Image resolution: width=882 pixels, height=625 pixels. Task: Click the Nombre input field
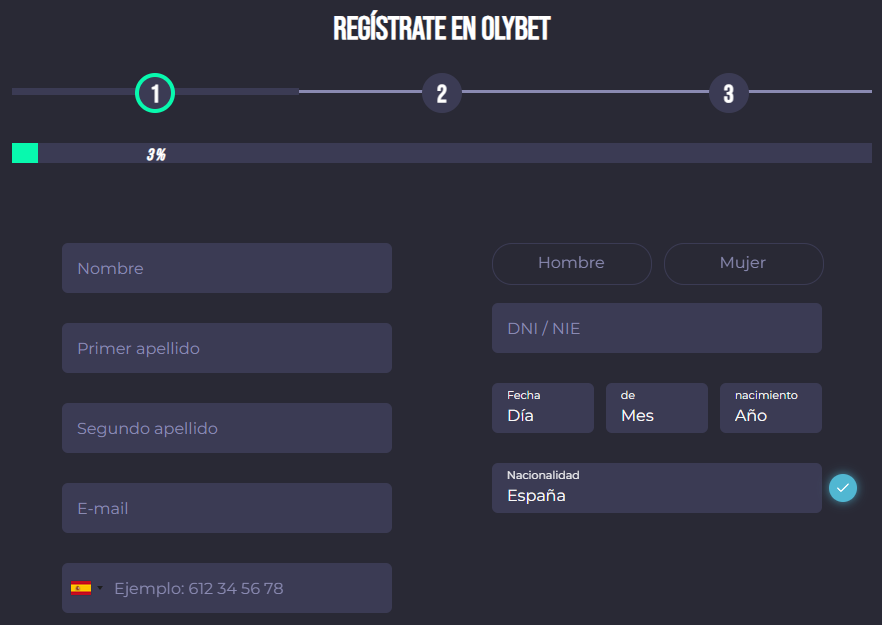226,268
